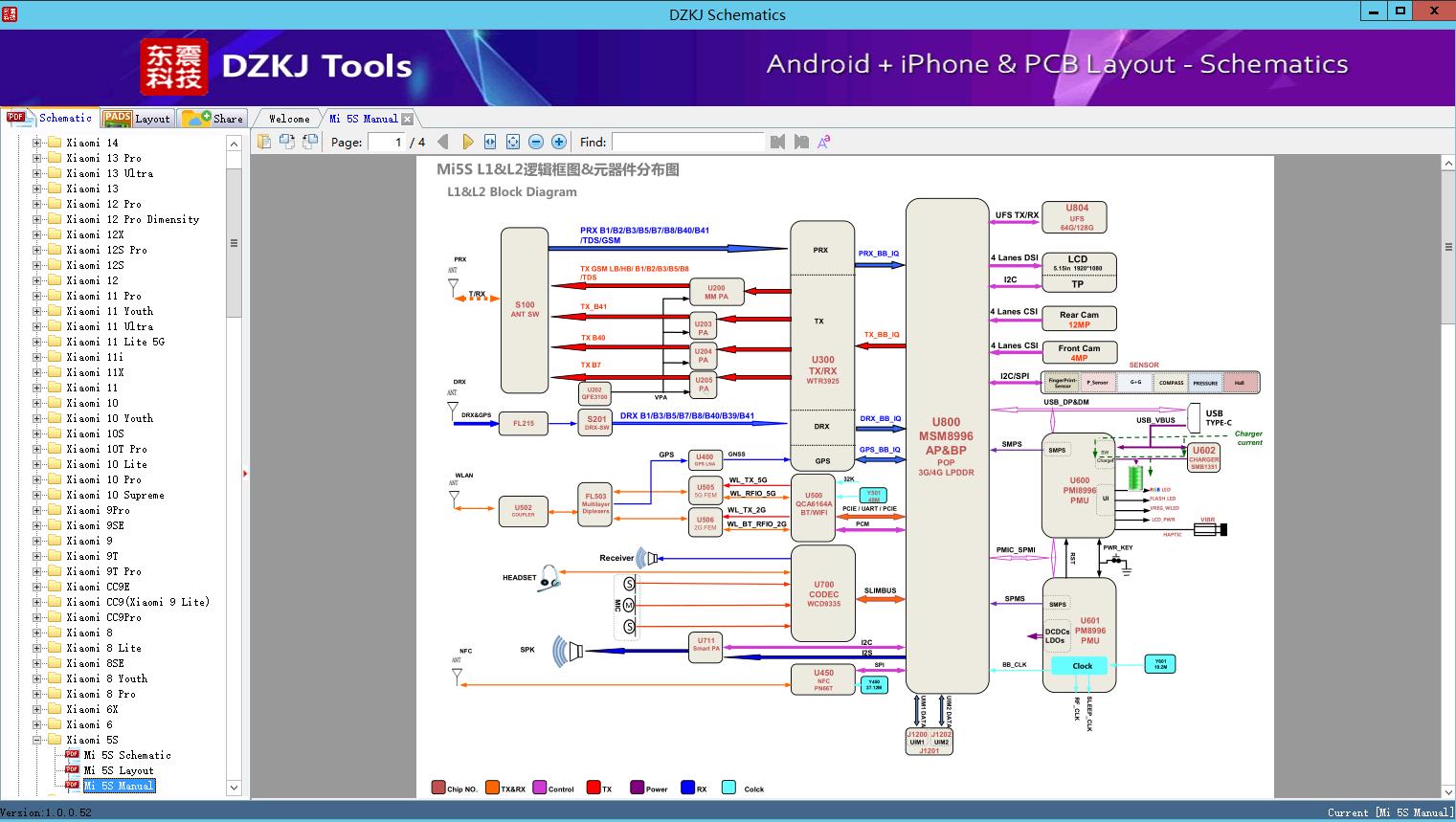Open Mi 5S Schematic file

[126, 755]
